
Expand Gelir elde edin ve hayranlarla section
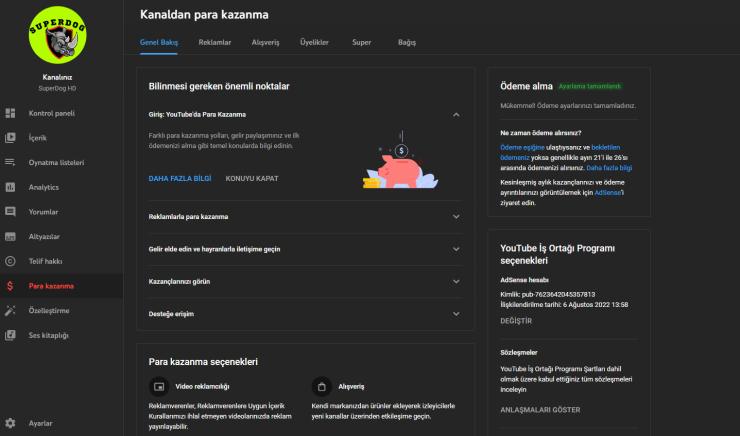(x=456, y=249)
